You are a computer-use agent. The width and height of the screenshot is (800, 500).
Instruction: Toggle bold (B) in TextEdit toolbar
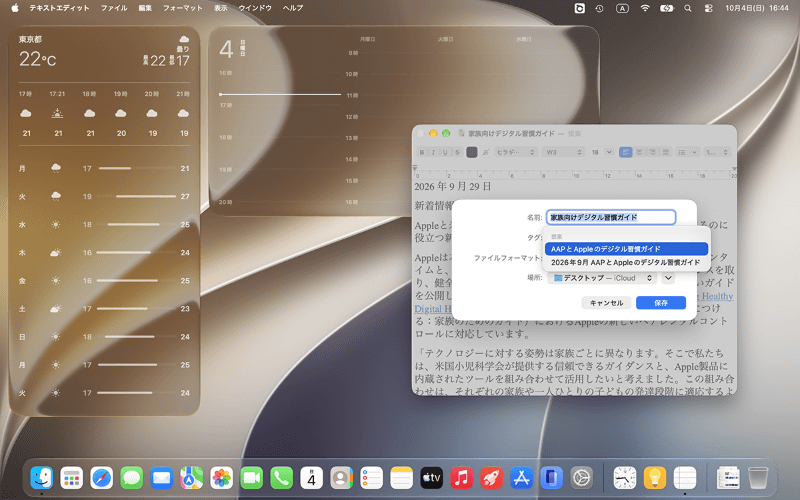(422, 152)
